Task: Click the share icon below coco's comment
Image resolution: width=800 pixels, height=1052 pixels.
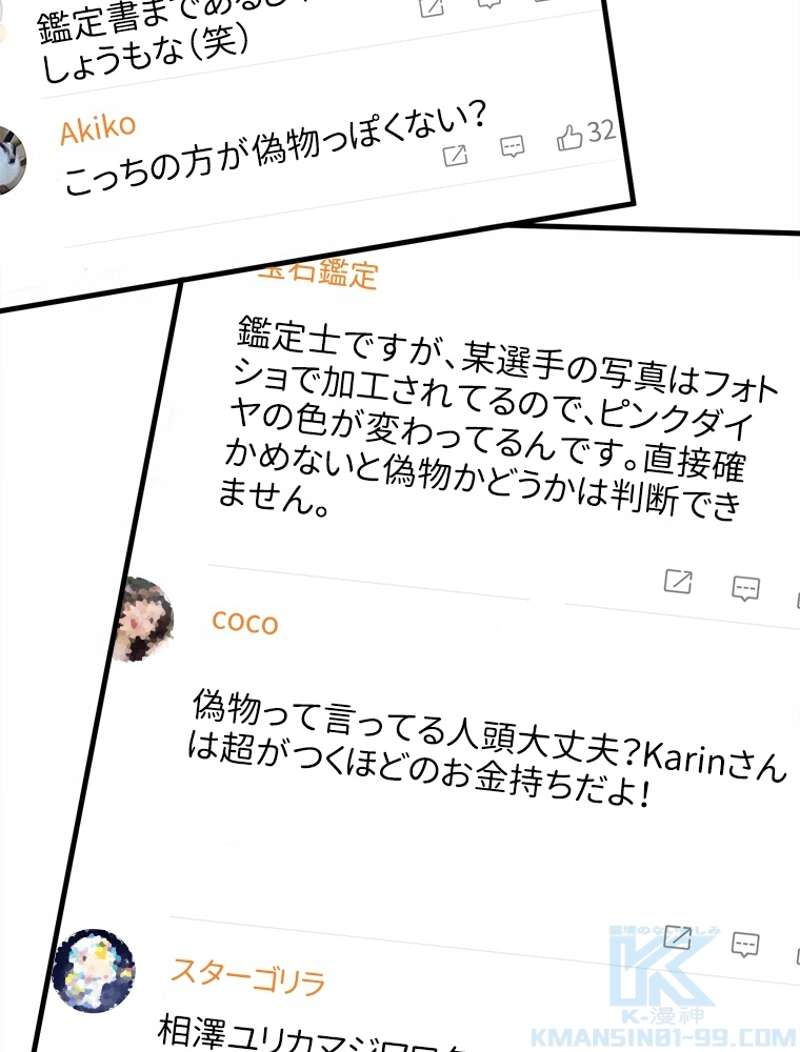Action: [677, 937]
